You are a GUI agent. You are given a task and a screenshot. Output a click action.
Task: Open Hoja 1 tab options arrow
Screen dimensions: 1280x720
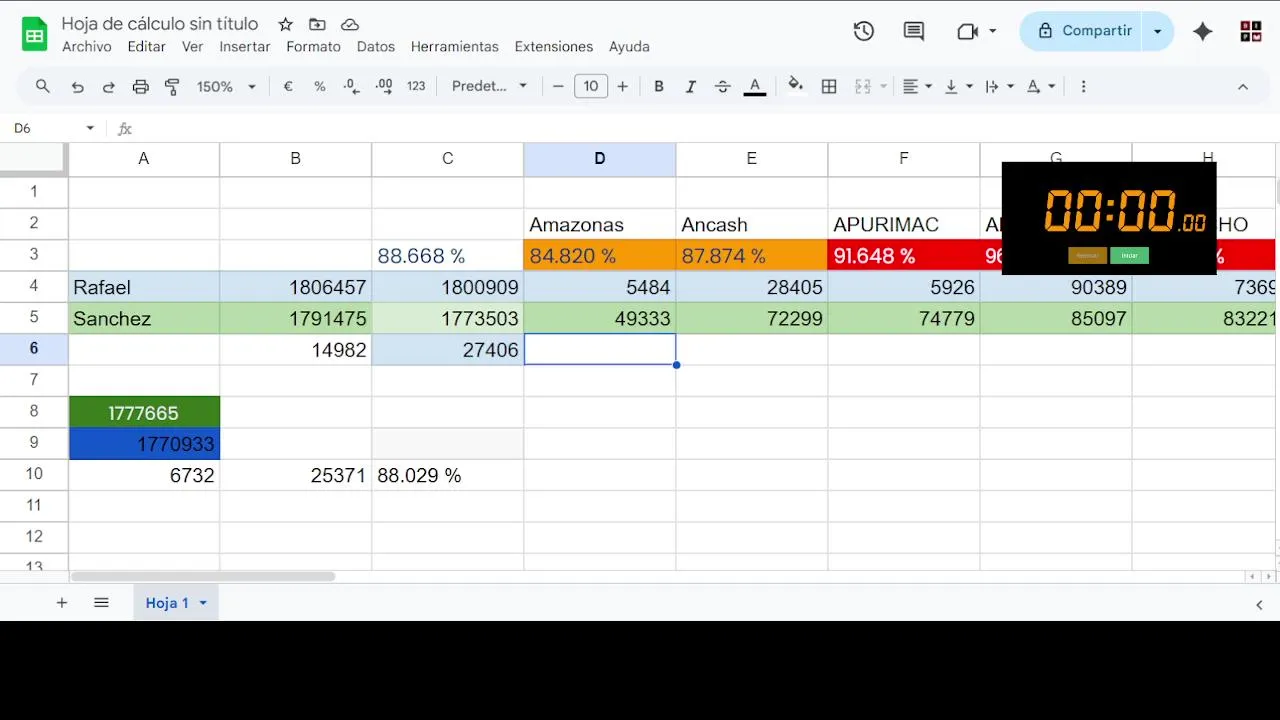click(203, 603)
